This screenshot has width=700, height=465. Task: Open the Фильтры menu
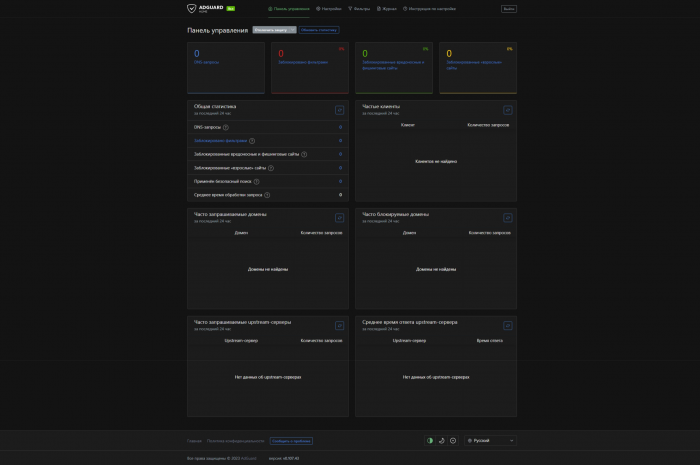click(x=359, y=8)
